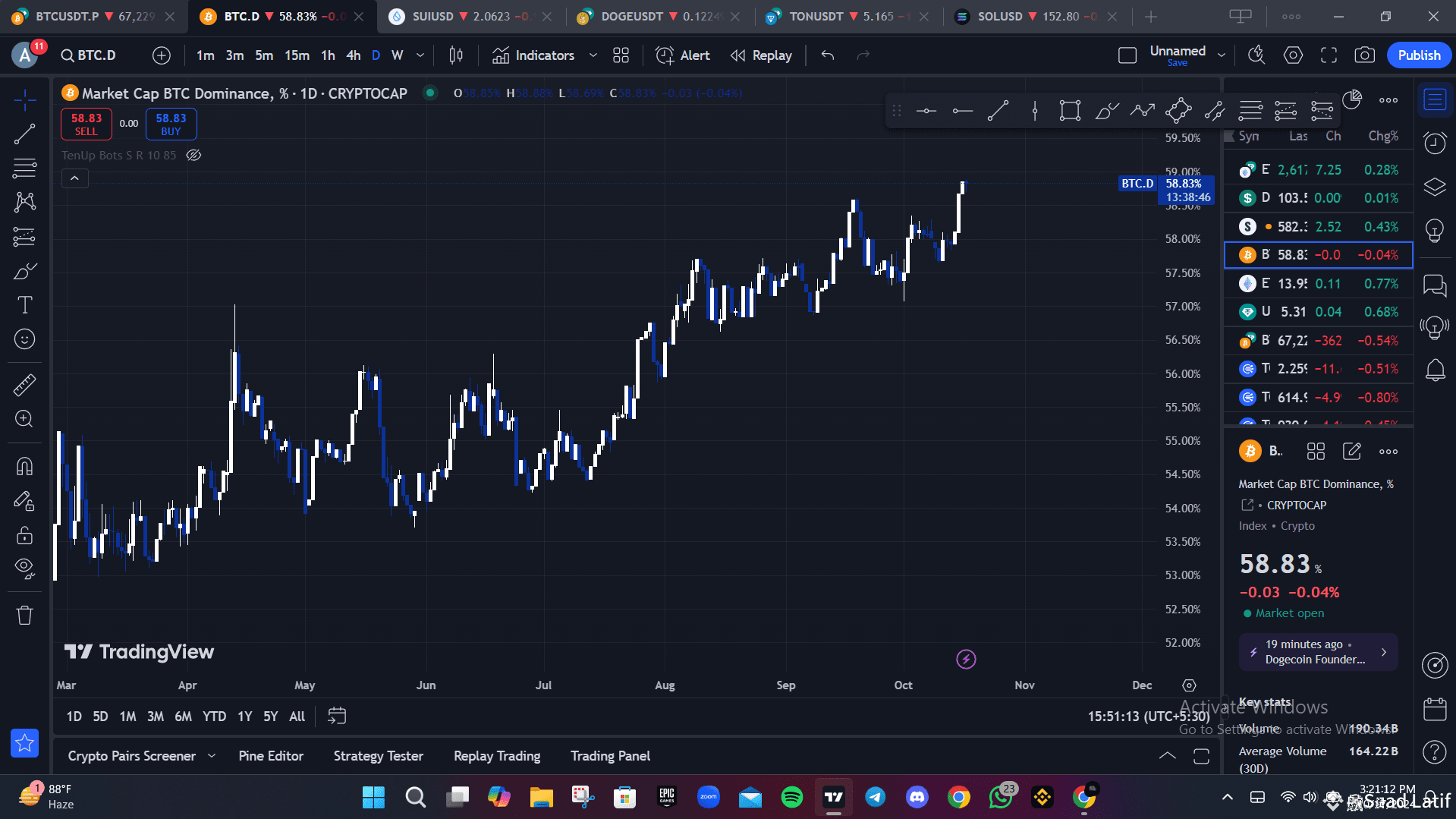Open Spotify from the taskbar

791,797
